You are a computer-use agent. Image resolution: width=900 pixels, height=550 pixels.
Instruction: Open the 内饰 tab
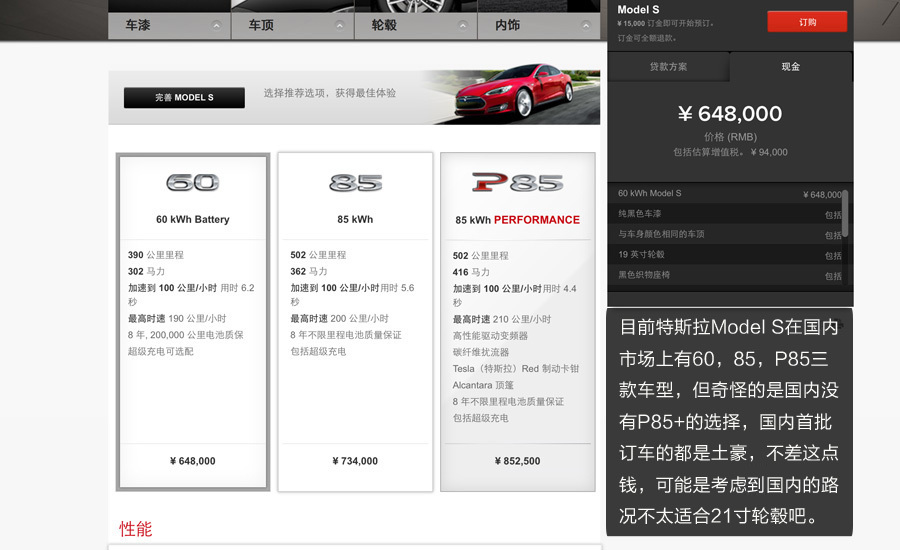[539, 25]
